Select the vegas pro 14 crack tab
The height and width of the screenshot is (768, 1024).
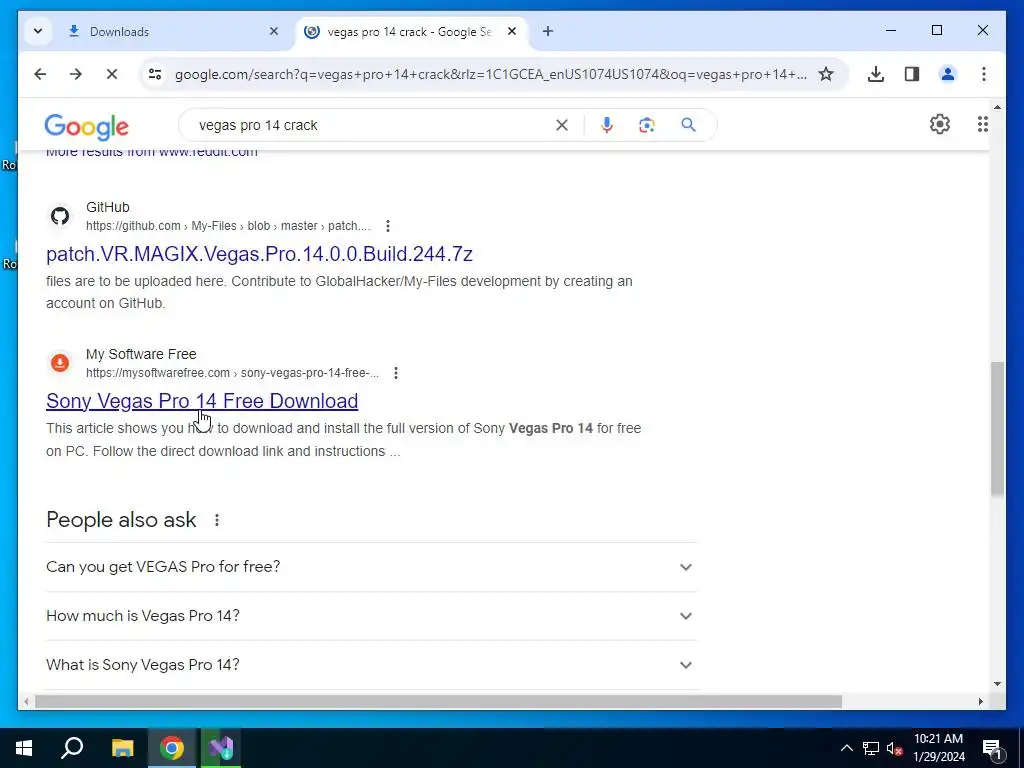(x=409, y=32)
